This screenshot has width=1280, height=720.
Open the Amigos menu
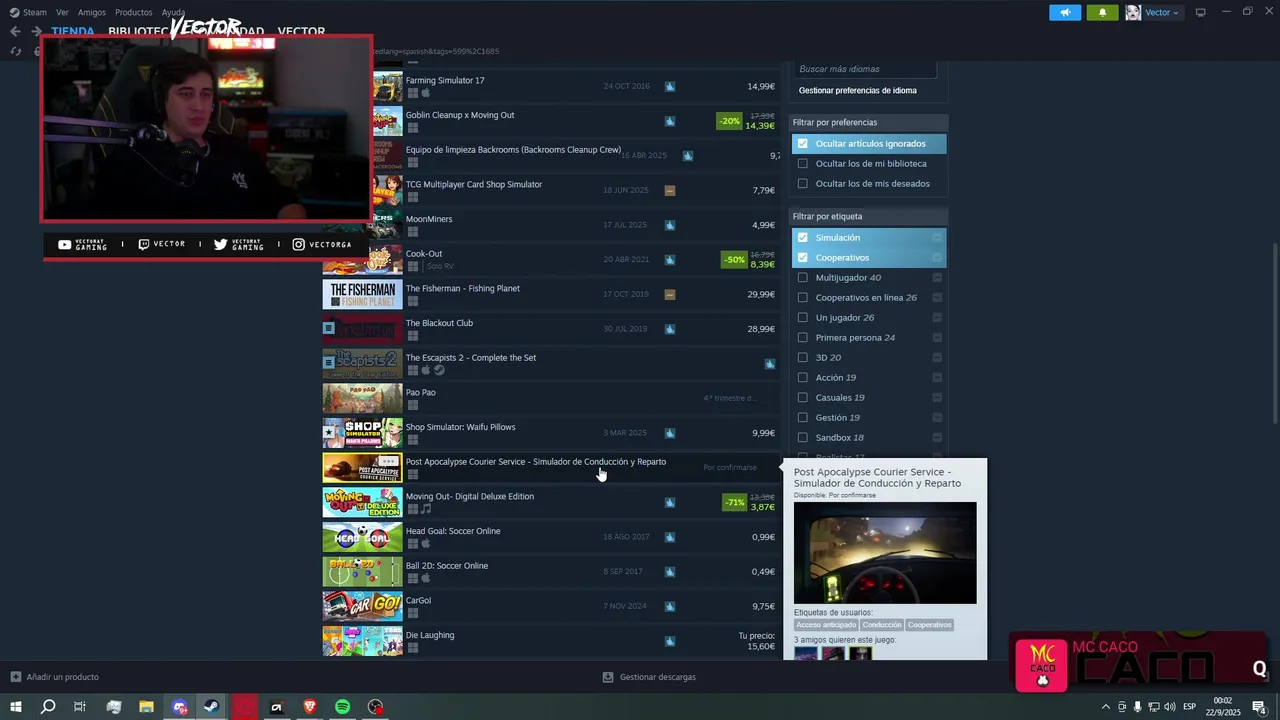click(x=92, y=12)
